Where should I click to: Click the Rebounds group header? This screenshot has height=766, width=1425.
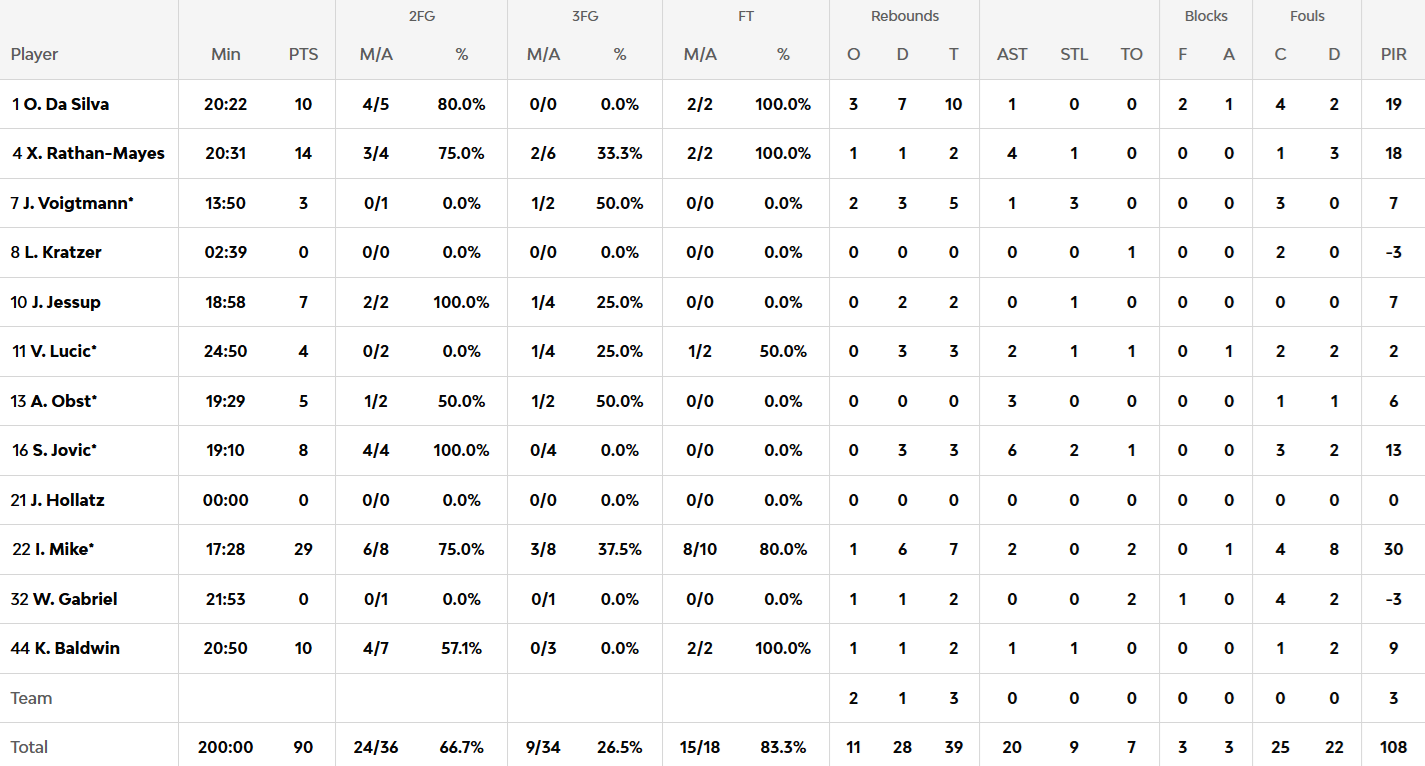(905, 16)
